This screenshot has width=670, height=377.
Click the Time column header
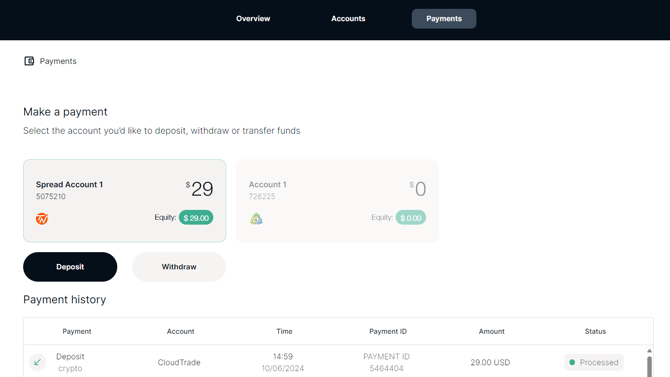pyautogui.click(x=284, y=331)
